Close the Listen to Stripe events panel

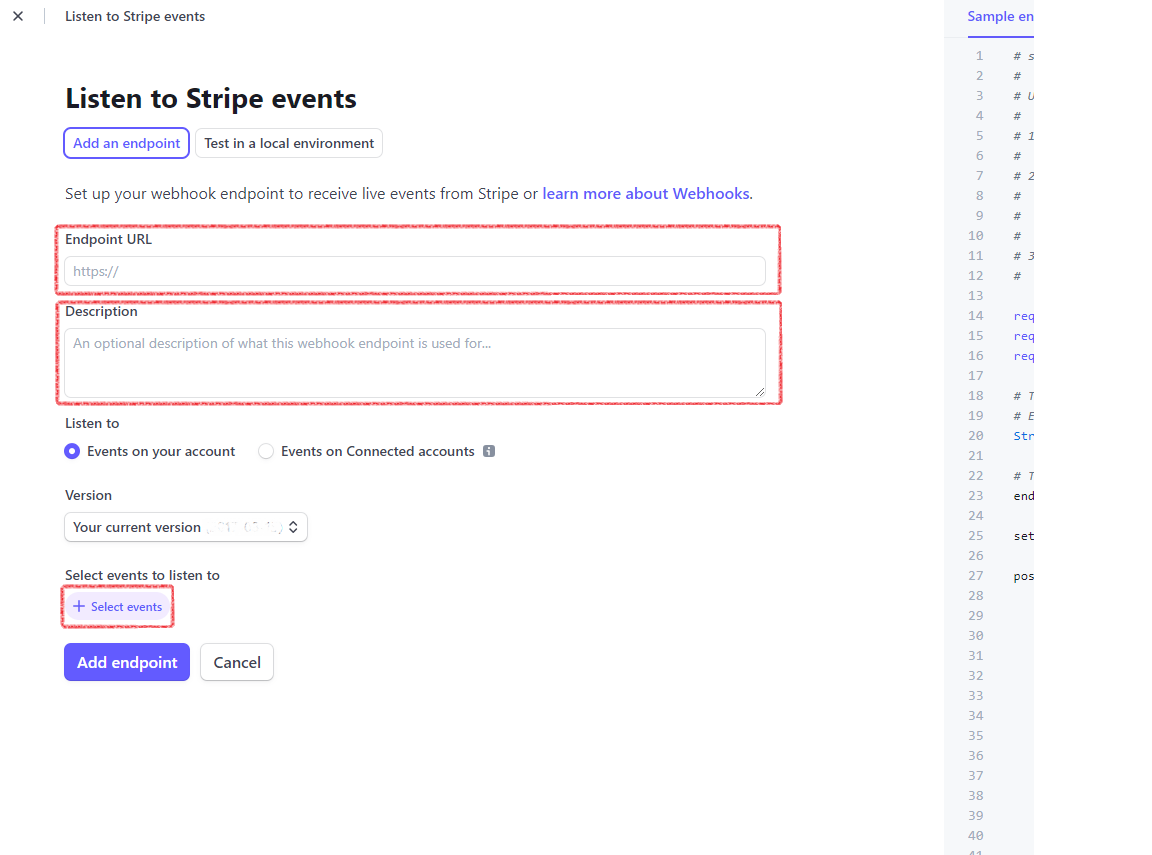(x=18, y=16)
